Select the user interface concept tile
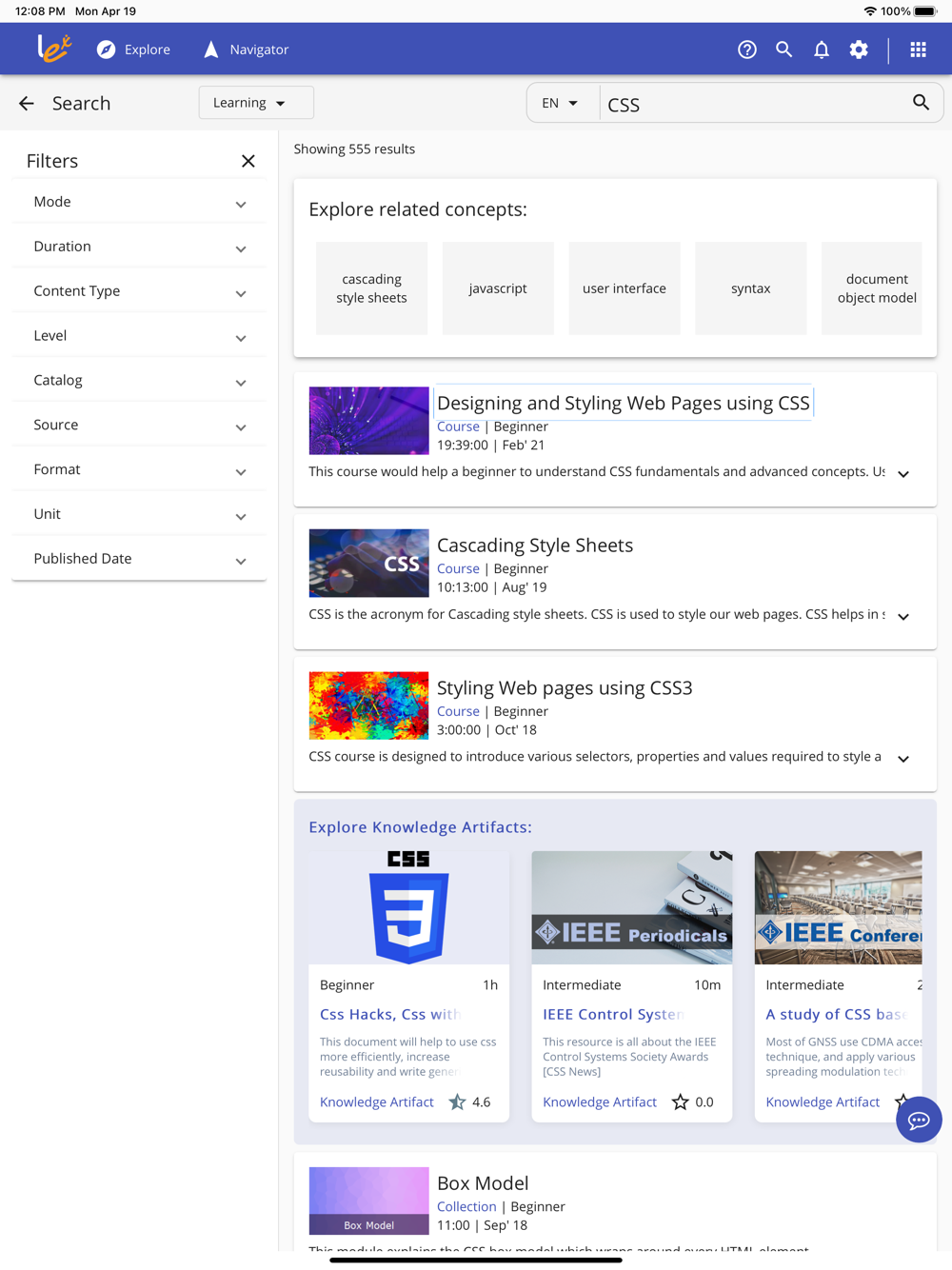This screenshot has width=952, height=1270. tap(625, 288)
